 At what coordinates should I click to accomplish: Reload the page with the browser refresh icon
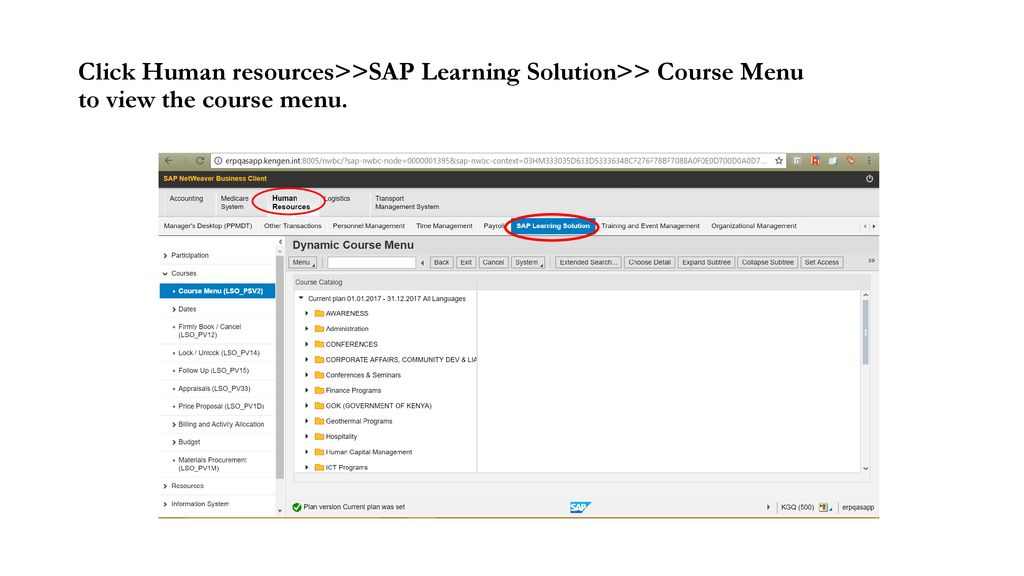point(200,161)
